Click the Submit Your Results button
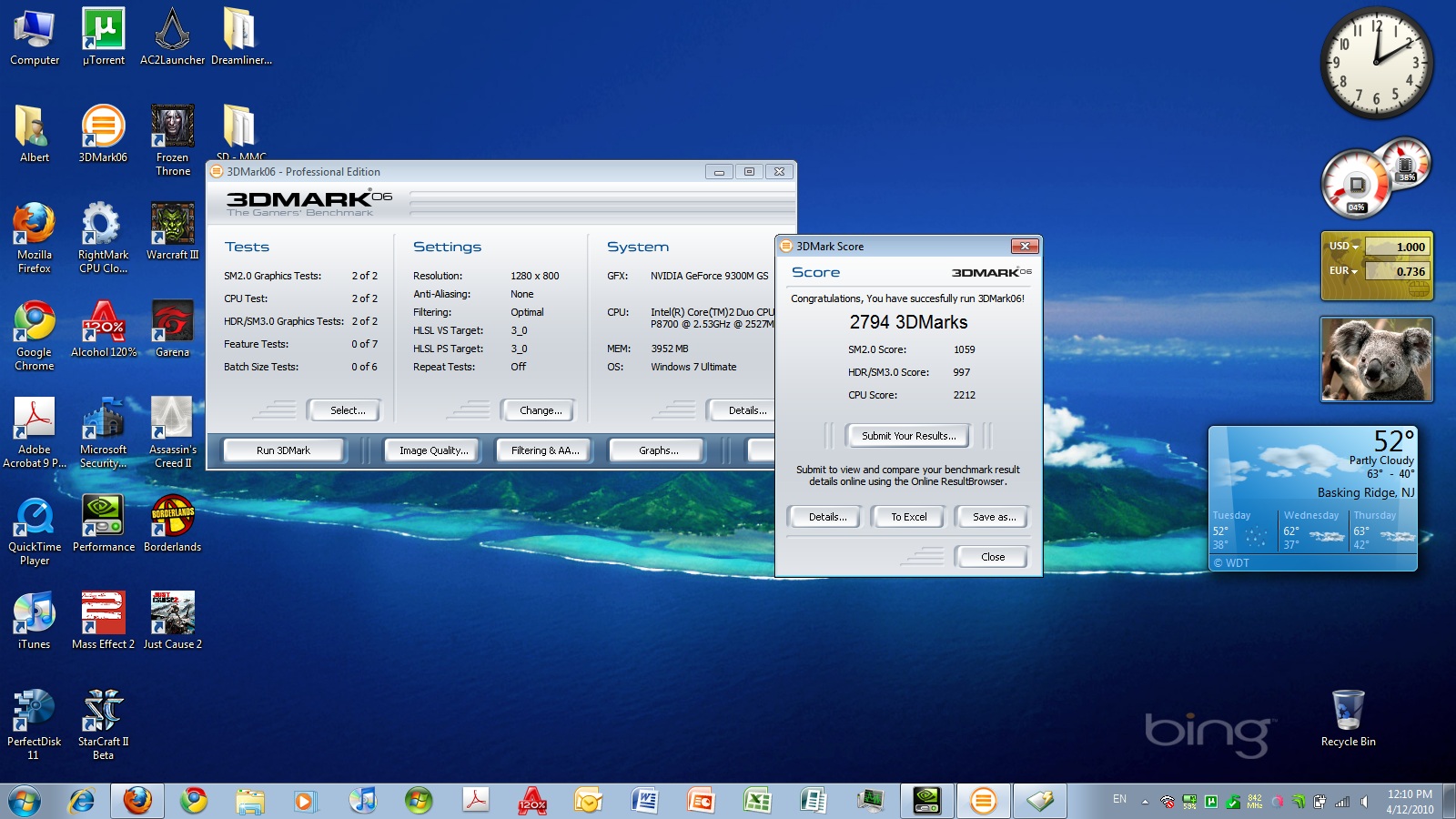This screenshot has height=819, width=1456. (x=908, y=436)
